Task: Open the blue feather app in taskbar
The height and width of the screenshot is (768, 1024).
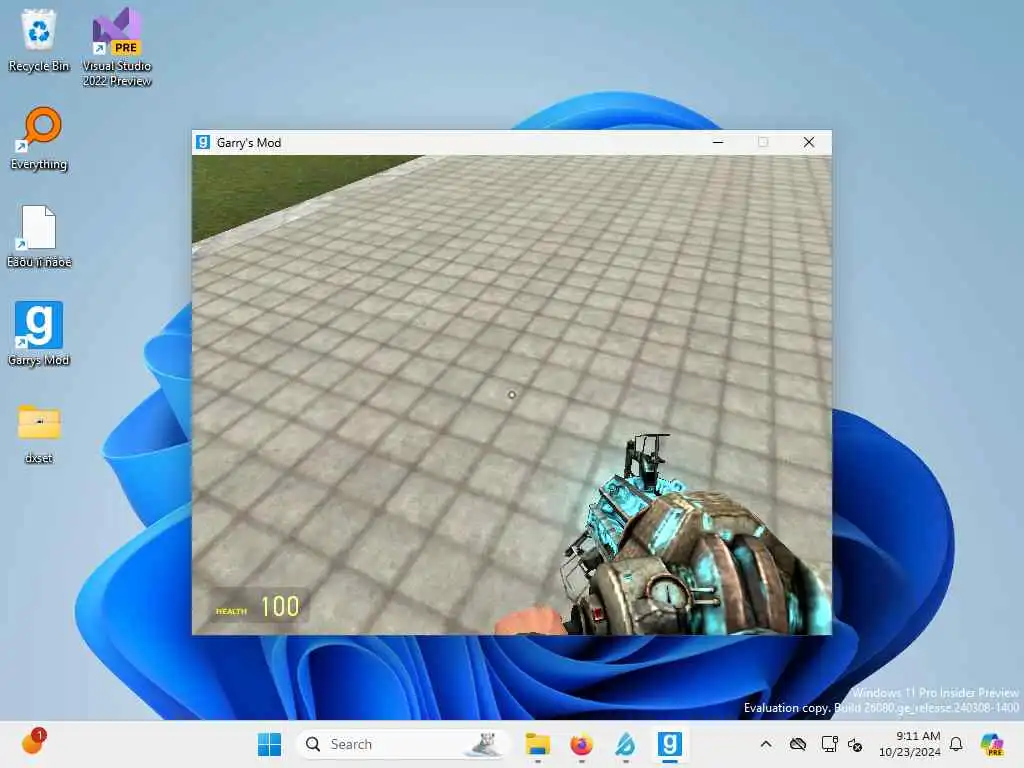Action: (x=625, y=744)
